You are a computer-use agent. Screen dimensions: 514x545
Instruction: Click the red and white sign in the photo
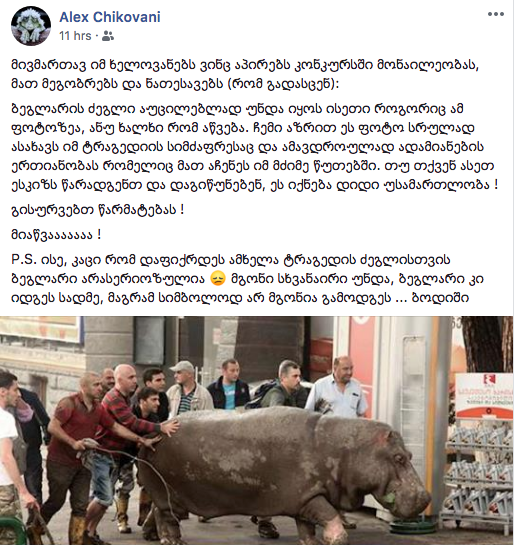coord(484,396)
